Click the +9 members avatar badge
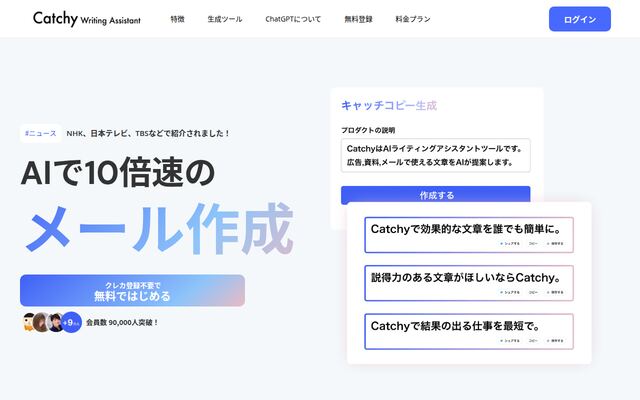640x400 pixels. point(71,322)
